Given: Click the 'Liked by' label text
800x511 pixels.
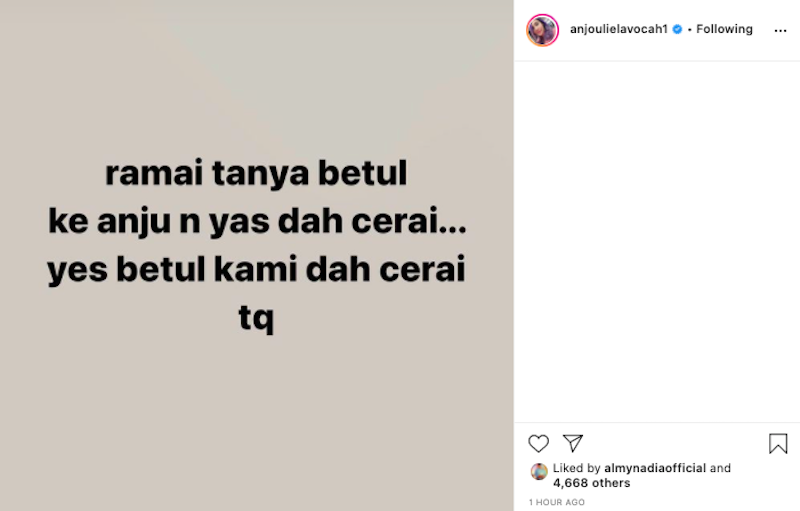Looking at the screenshot, I should [x=577, y=468].
